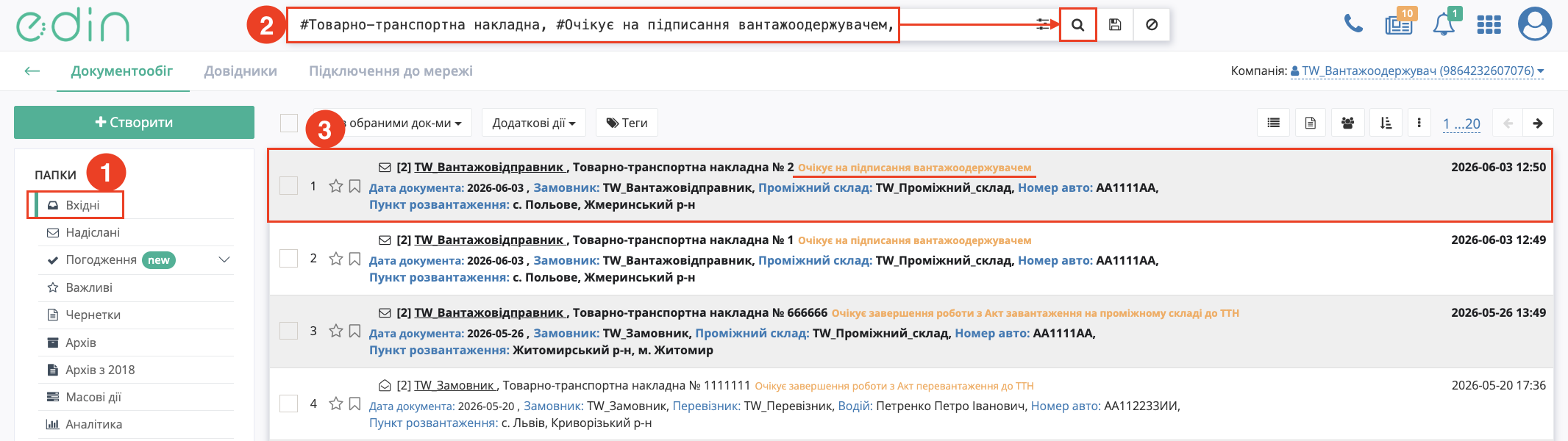Star document row 2 as important
Image resolution: width=1568 pixels, height=441 pixels.
coord(336,259)
